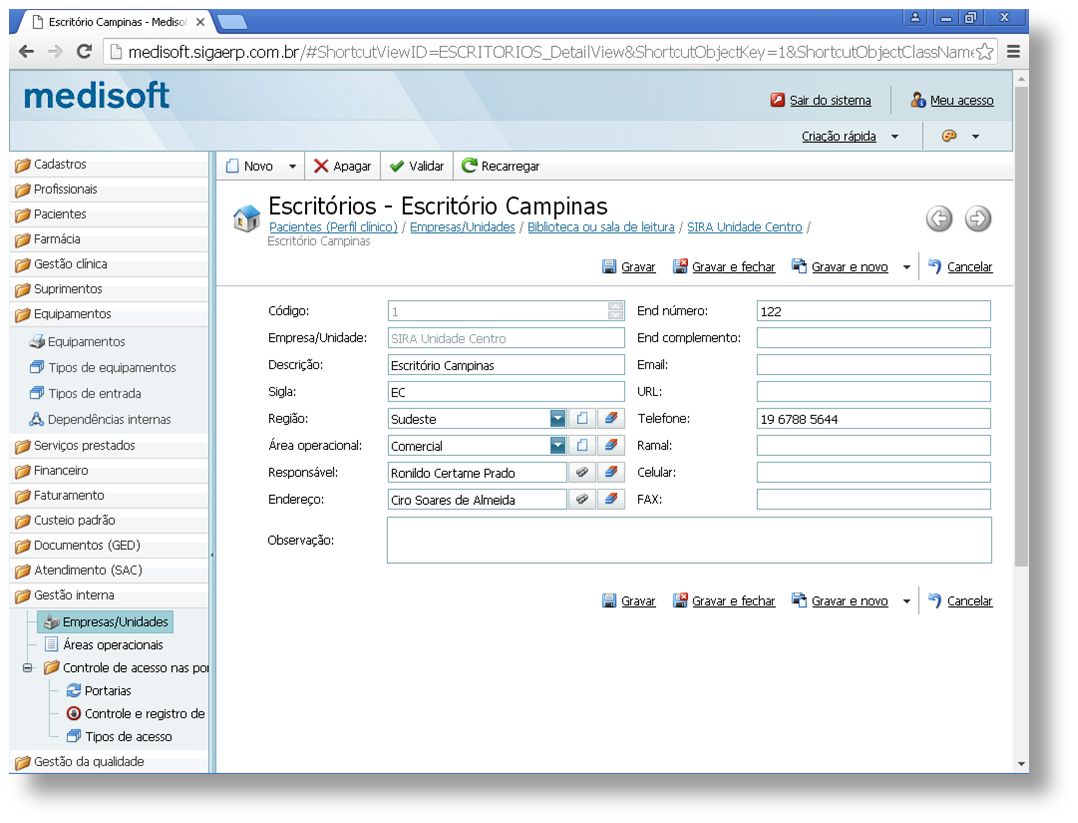
Task: Click the Sair do sistema link
Action: [830, 100]
